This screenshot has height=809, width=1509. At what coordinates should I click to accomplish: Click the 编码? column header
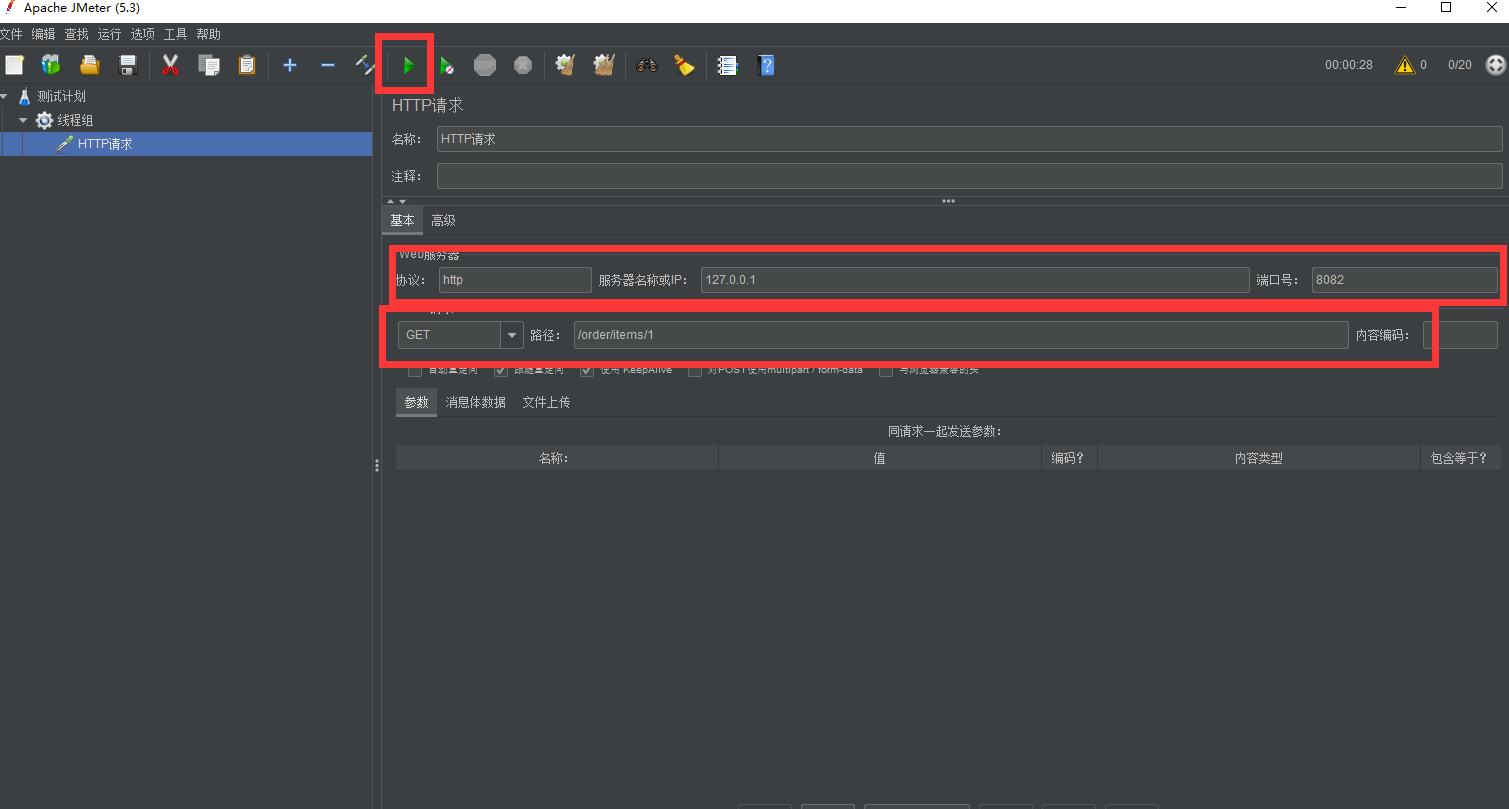click(x=1069, y=458)
